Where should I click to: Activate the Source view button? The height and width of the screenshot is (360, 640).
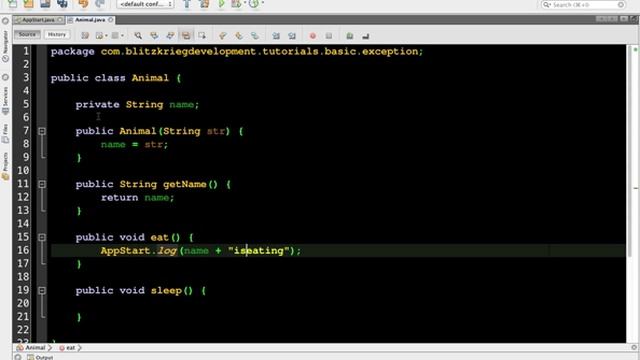27,35
